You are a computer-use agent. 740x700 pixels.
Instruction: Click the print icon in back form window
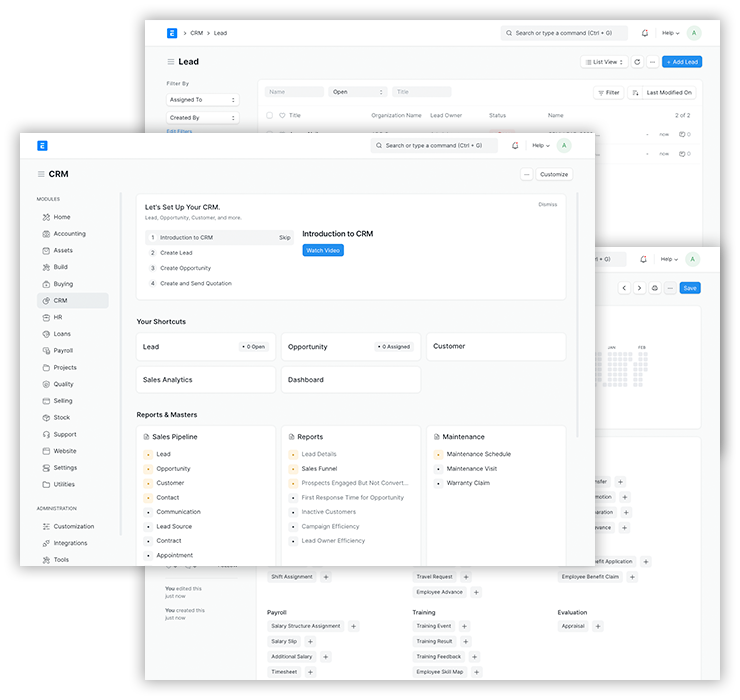[655, 288]
